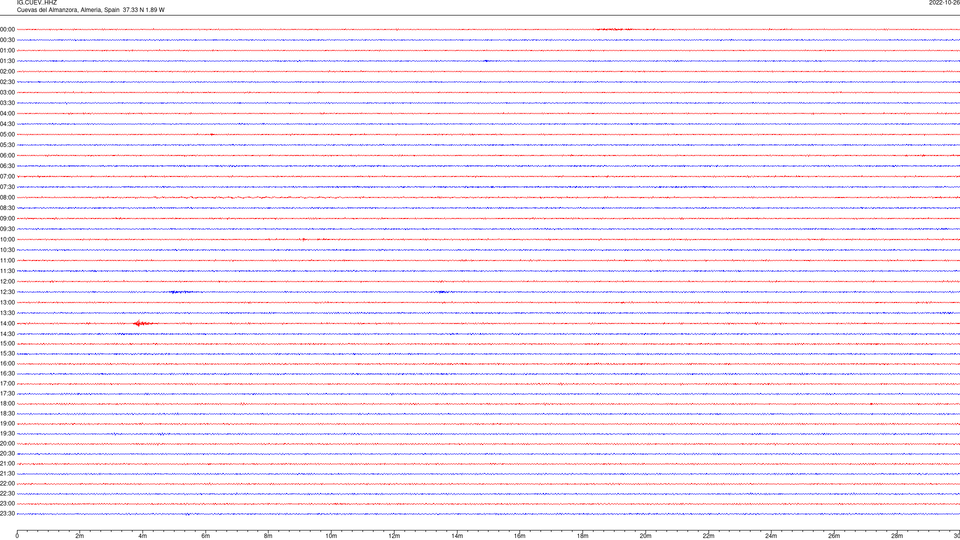Click the 10m minute axis label
The height and width of the screenshot is (540, 960).
(331, 536)
